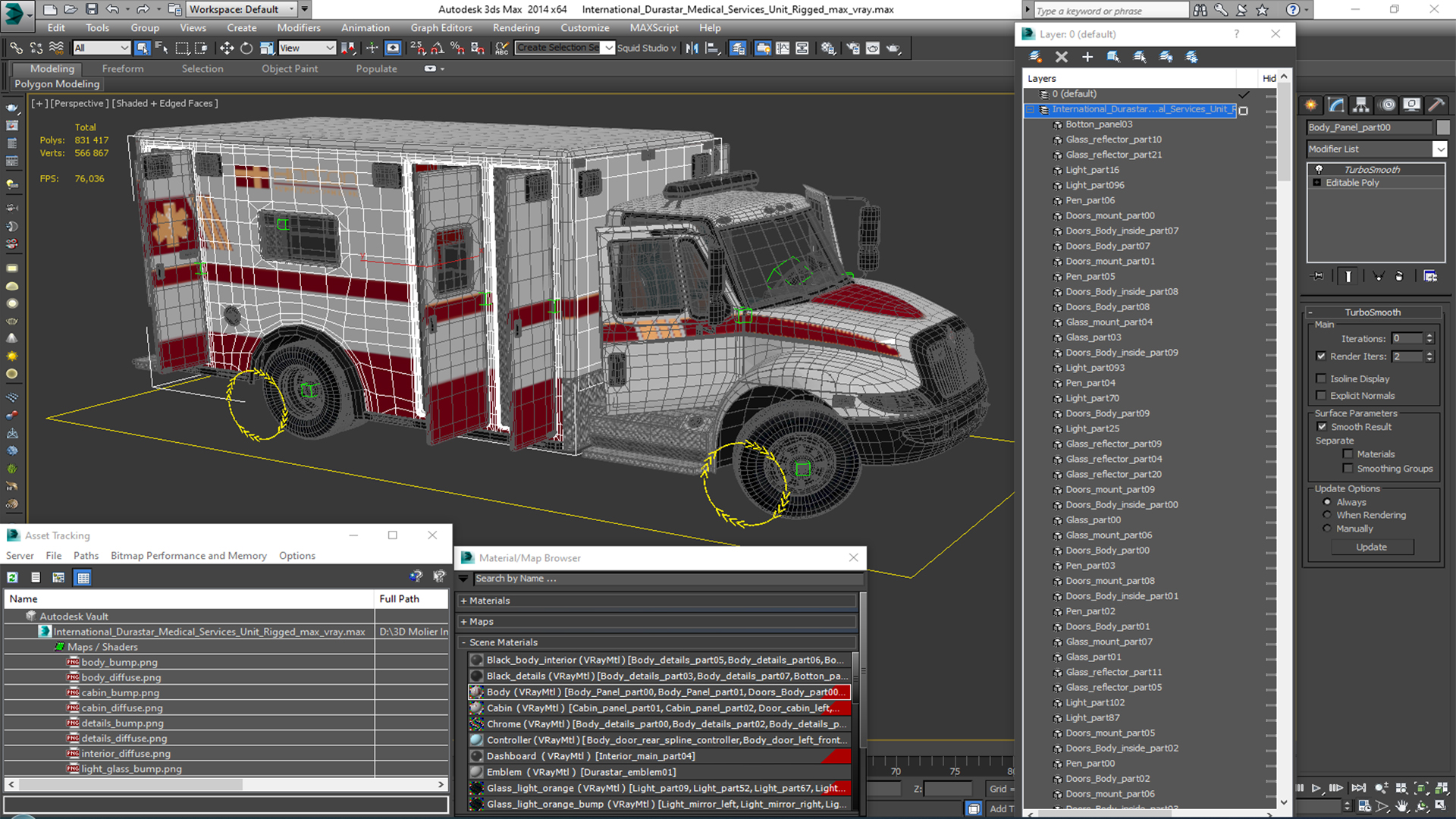Toggle the Angle Snap tool
The image size is (1456, 819).
(x=438, y=48)
